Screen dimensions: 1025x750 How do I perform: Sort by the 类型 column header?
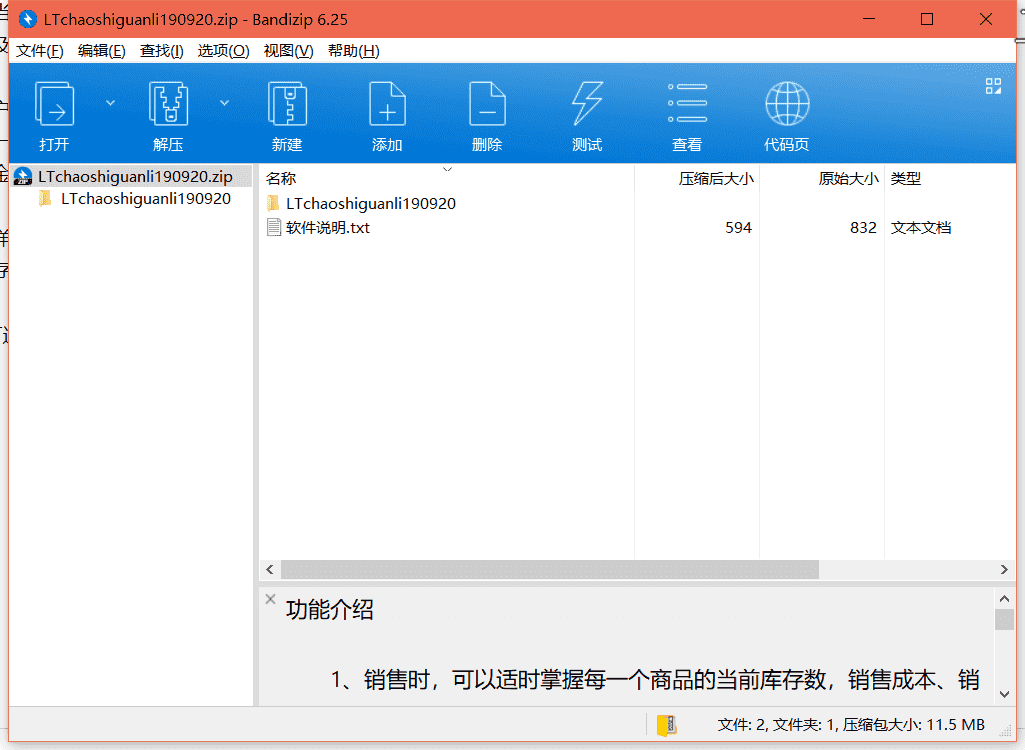click(x=950, y=179)
